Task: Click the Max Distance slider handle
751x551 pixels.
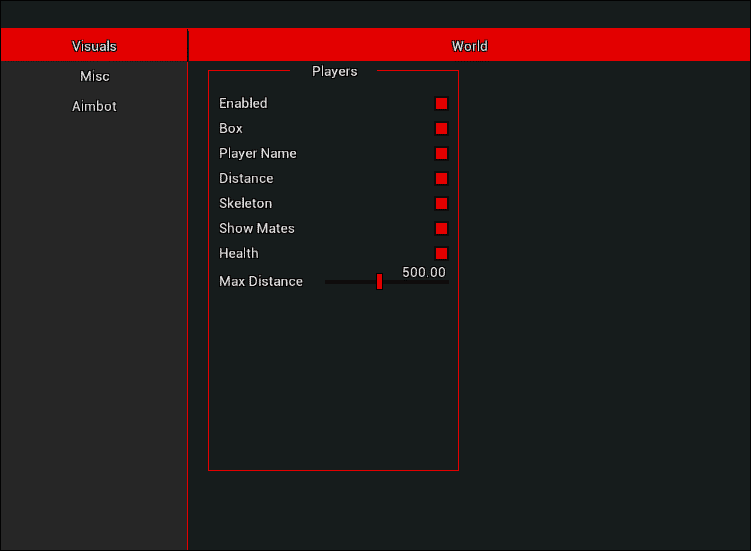Action: pyautogui.click(x=379, y=282)
